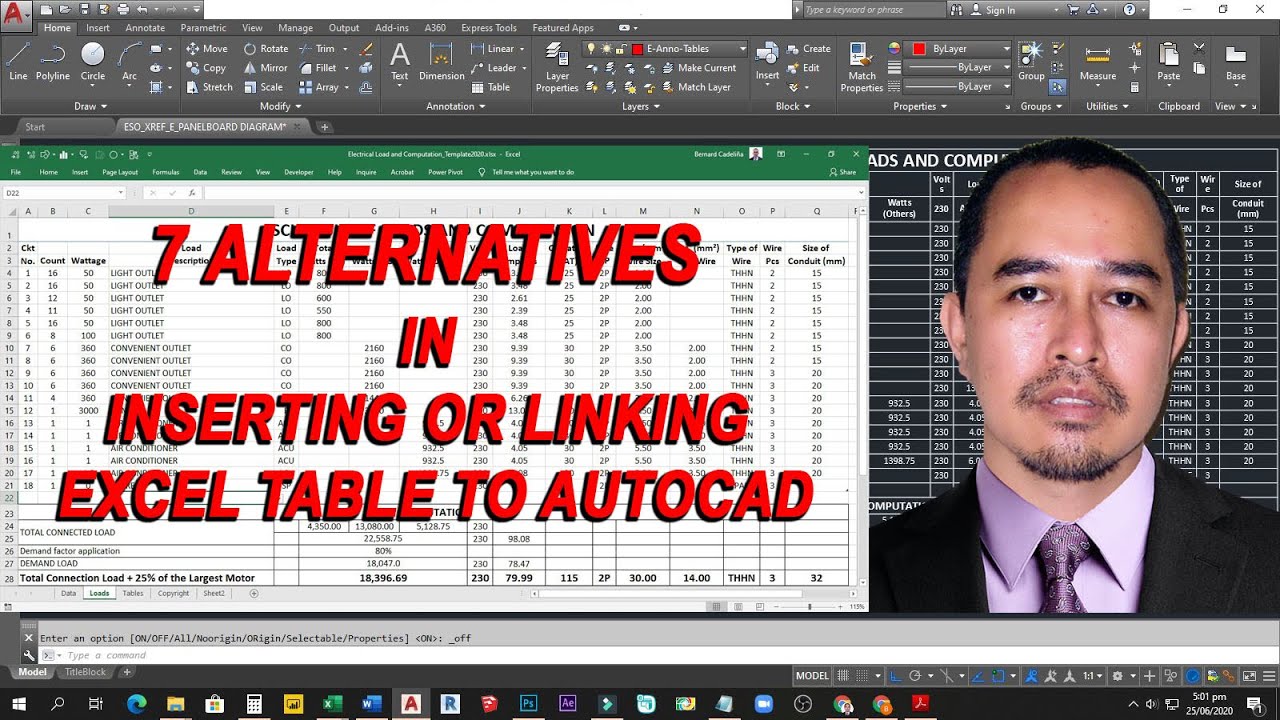Open the Express Tools tab
The width and height of the screenshot is (1280, 720).
click(x=489, y=28)
